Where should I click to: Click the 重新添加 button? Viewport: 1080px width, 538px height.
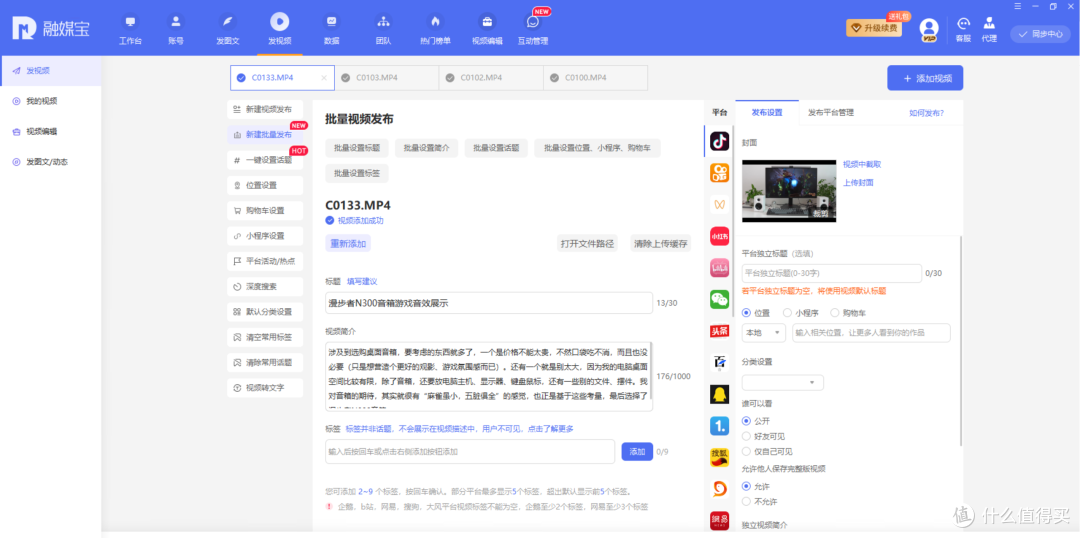click(x=348, y=243)
